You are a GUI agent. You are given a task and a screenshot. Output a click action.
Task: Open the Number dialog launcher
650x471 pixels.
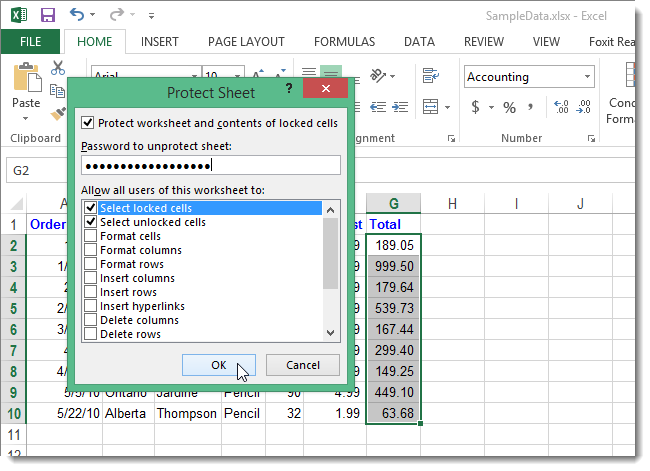pyautogui.click(x=592, y=138)
